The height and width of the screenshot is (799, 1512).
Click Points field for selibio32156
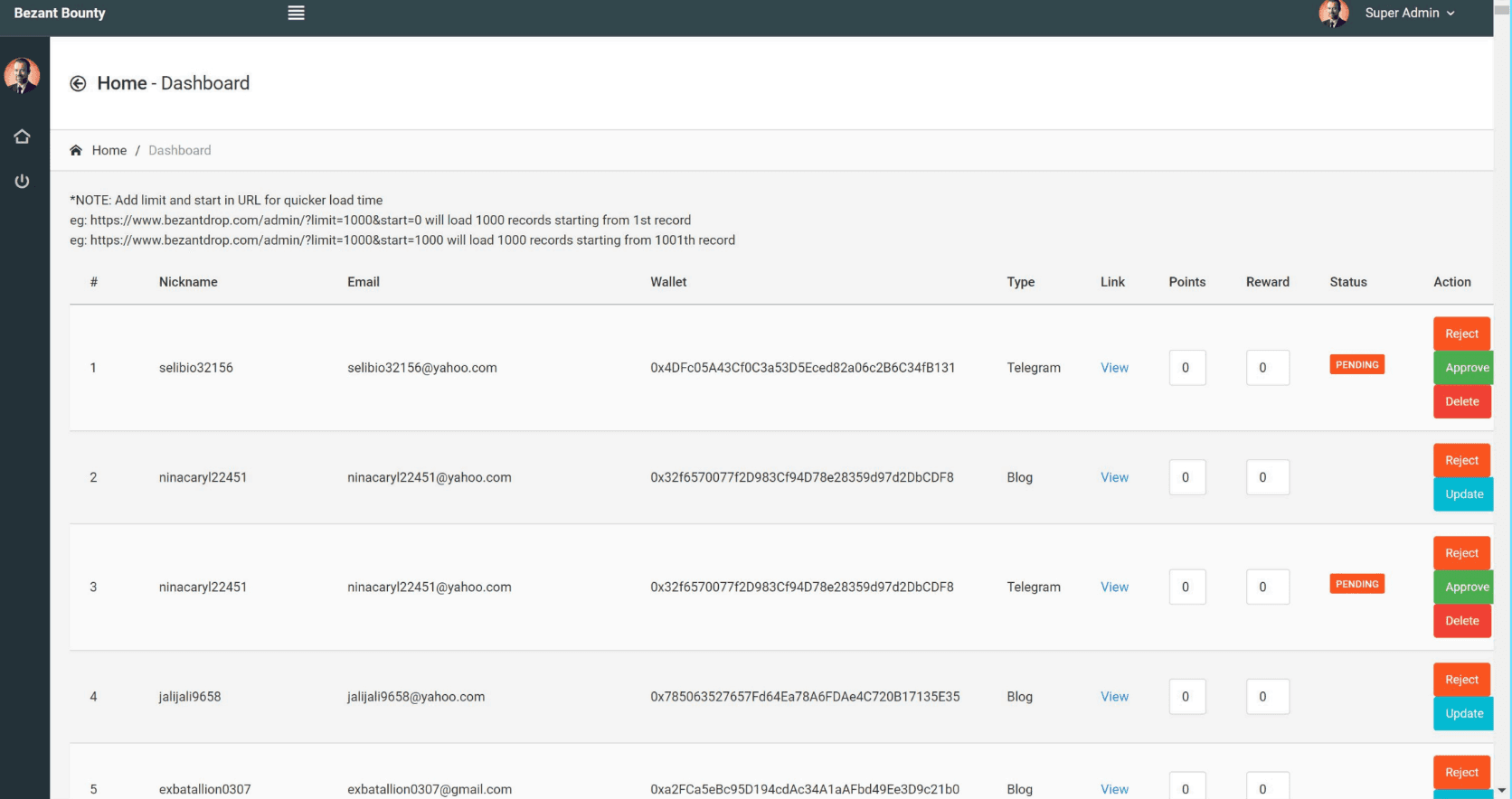click(x=1187, y=368)
